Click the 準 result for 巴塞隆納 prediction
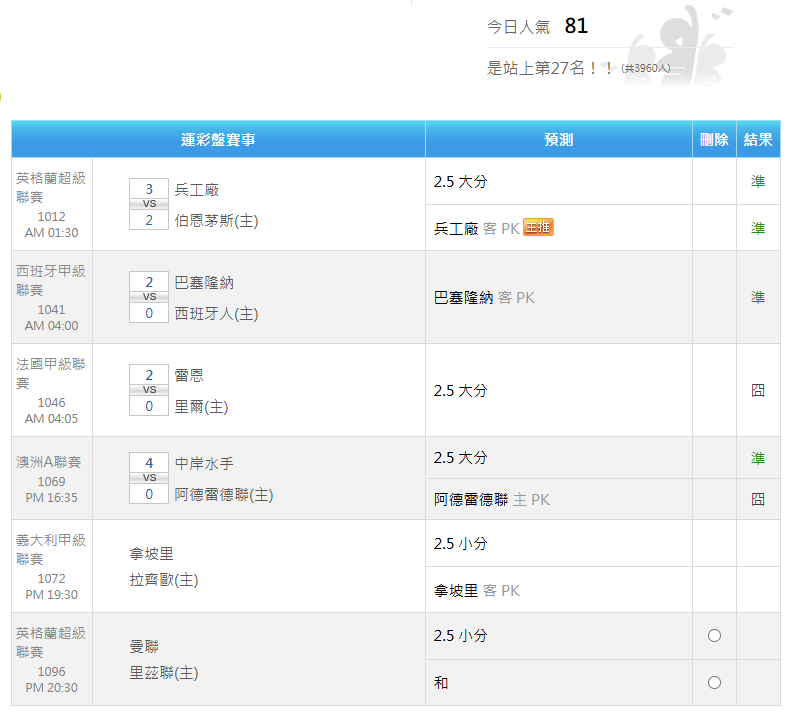 (758, 297)
